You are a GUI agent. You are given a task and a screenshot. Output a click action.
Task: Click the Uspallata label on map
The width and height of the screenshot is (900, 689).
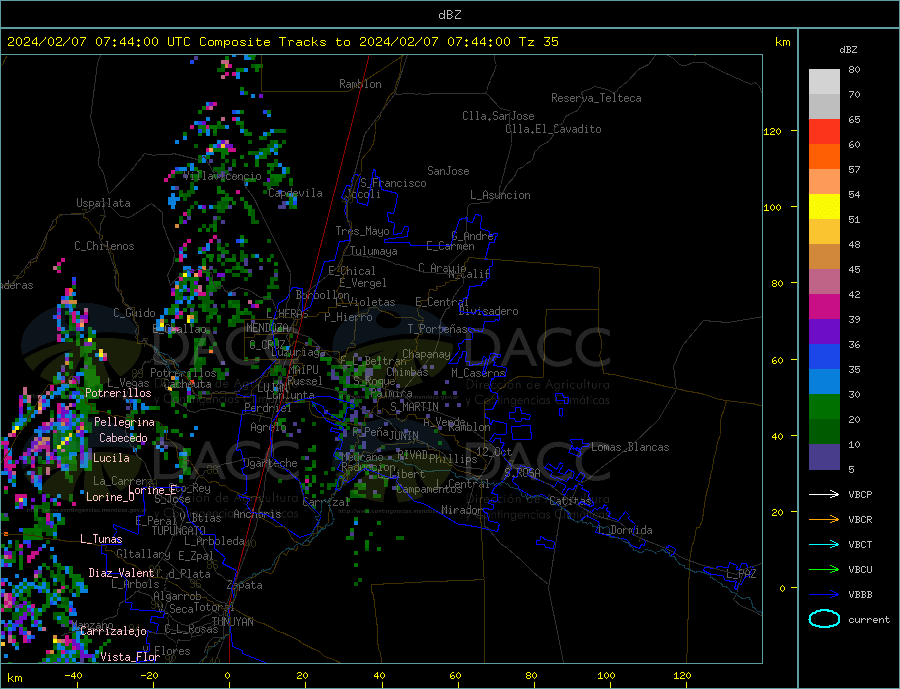tap(103, 203)
